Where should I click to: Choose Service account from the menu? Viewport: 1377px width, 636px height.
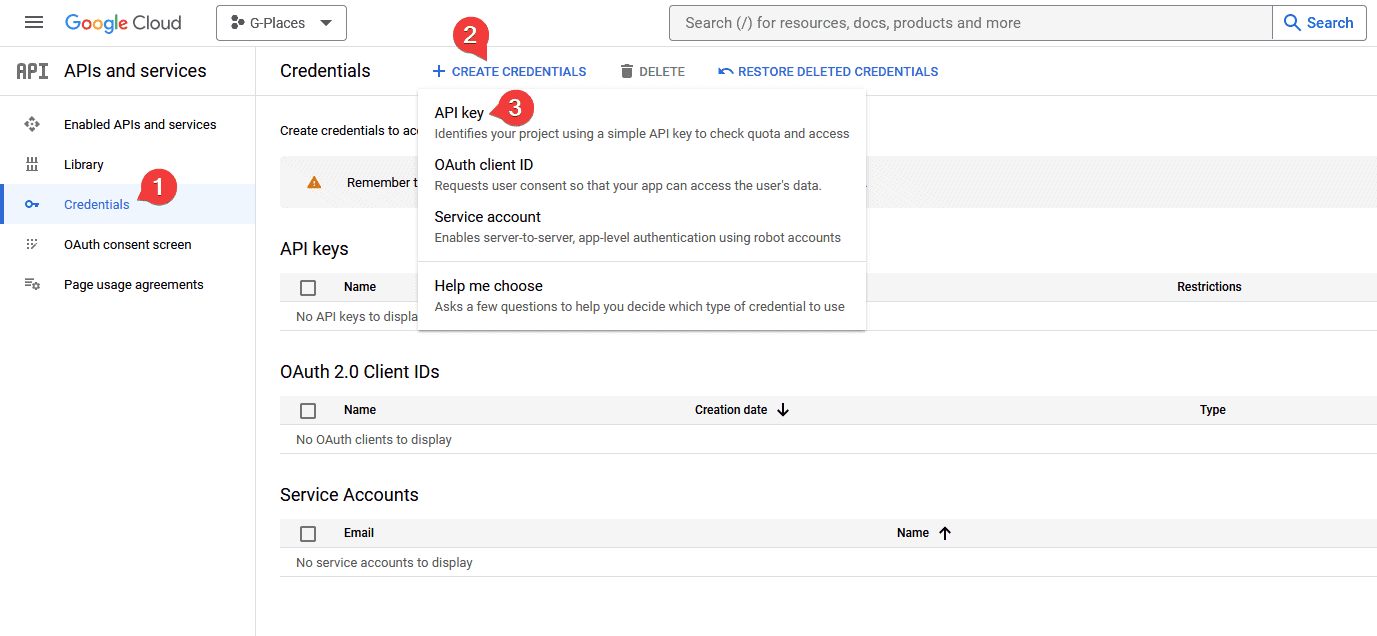(x=487, y=216)
